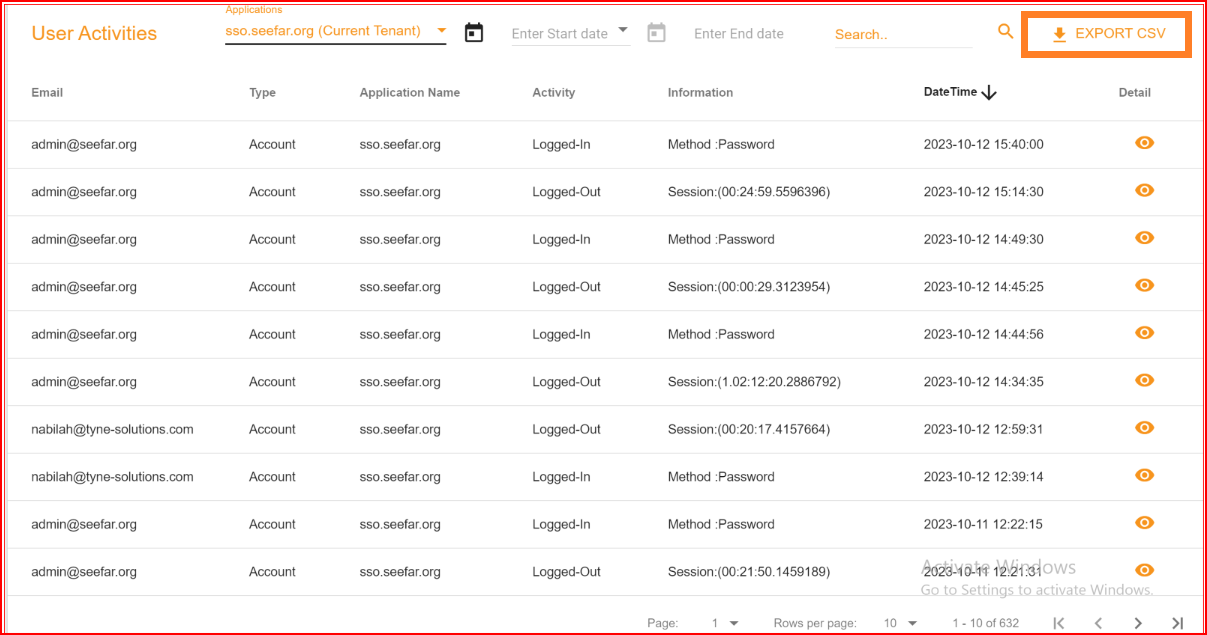1207x635 pixels.
Task: Click nabilah@tyne-solutions.com in the Logged-In row
Action: point(112,477)
